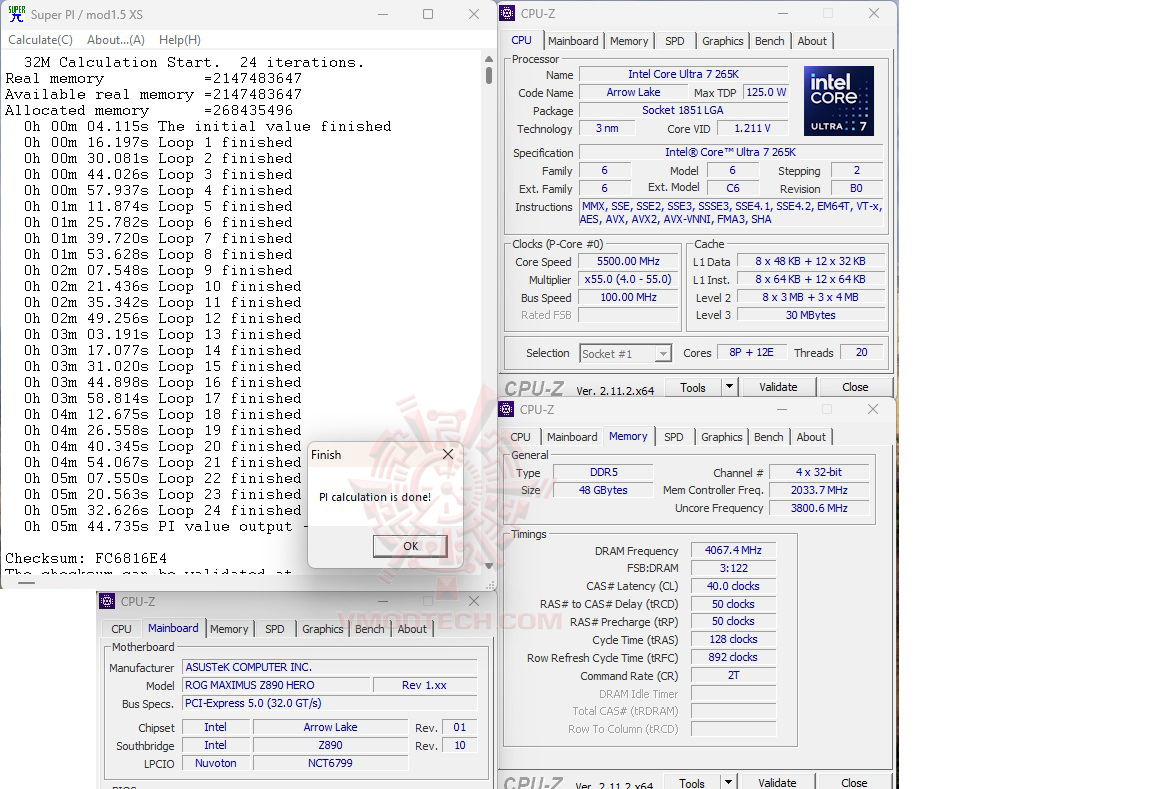
Task: Select About tab in top CPU-Z window
Action: pyautogui.click(x=812, y=41)
